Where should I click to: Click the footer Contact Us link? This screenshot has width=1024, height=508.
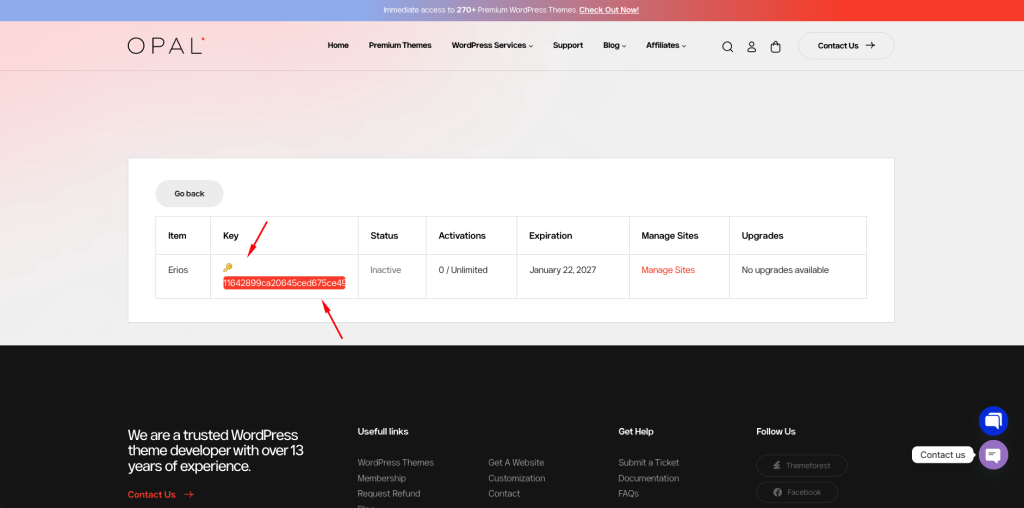pos(161,494)
